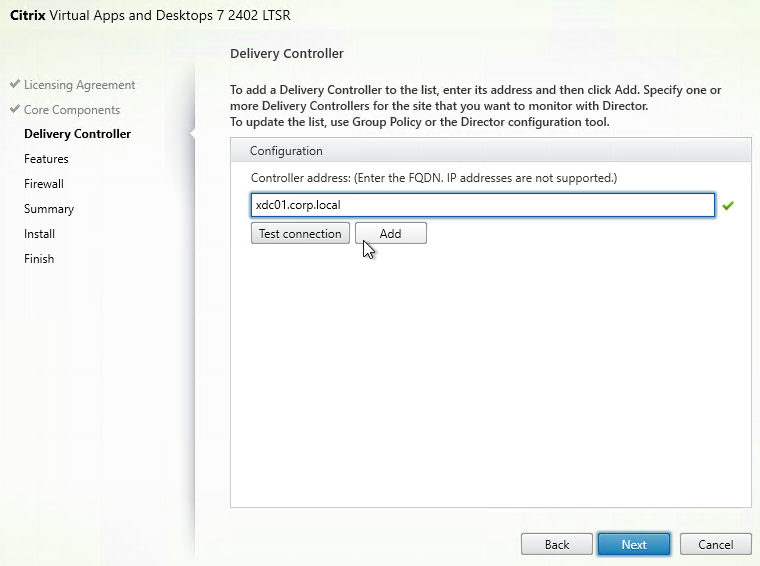Click the Licensing Agreement completed checkmark

coord(15,84)
